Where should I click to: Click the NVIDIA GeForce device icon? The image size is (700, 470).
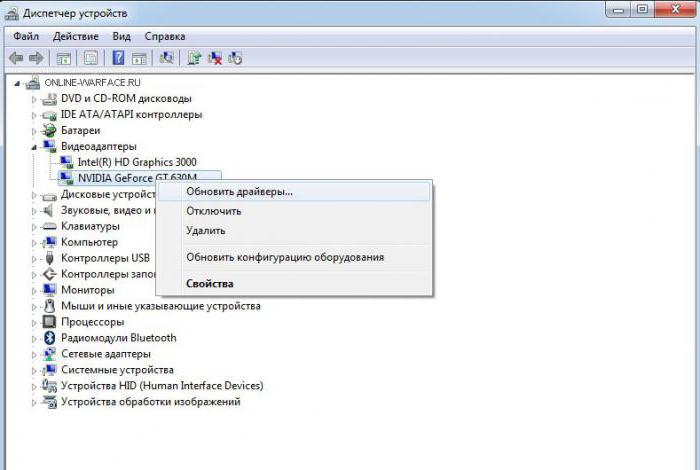(x=66, y=178)
